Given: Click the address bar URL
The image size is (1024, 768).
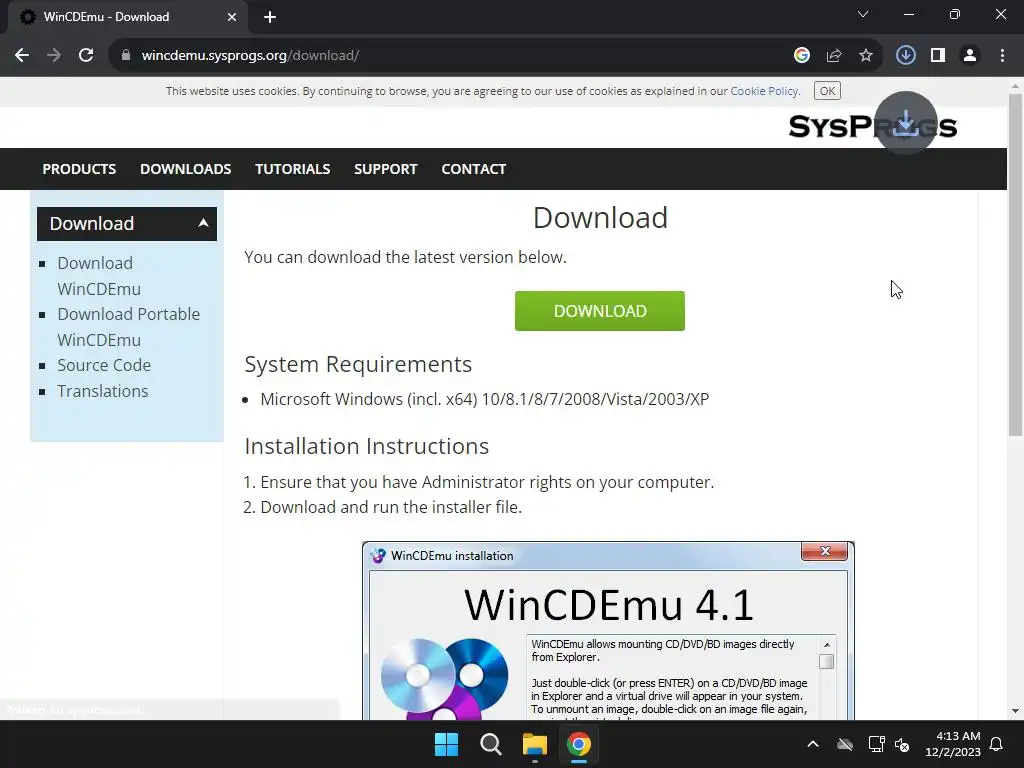Looking at the screenshot, I should (250, 56).
